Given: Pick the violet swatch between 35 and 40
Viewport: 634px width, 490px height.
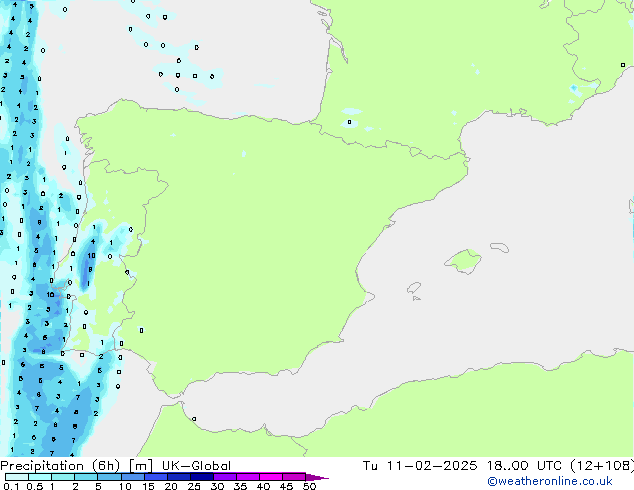Looking at the screenshot, I should click(x=247, y=477).
